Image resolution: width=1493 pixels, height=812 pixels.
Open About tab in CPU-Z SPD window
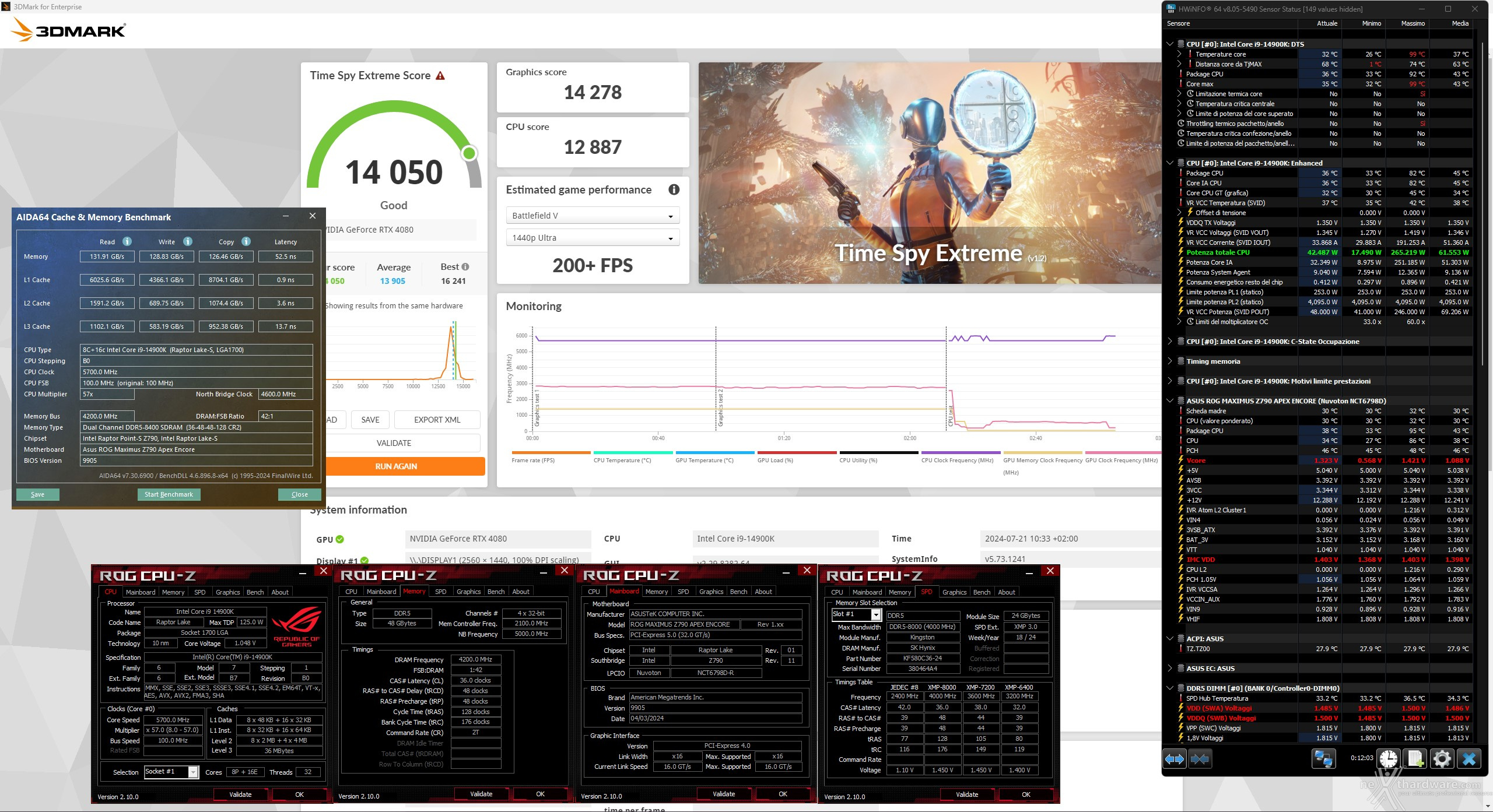click(x=1006, y=592)
